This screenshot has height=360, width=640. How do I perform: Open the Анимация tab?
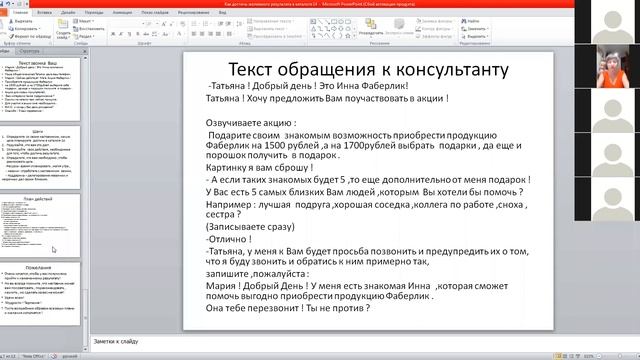tap(122, 13)
